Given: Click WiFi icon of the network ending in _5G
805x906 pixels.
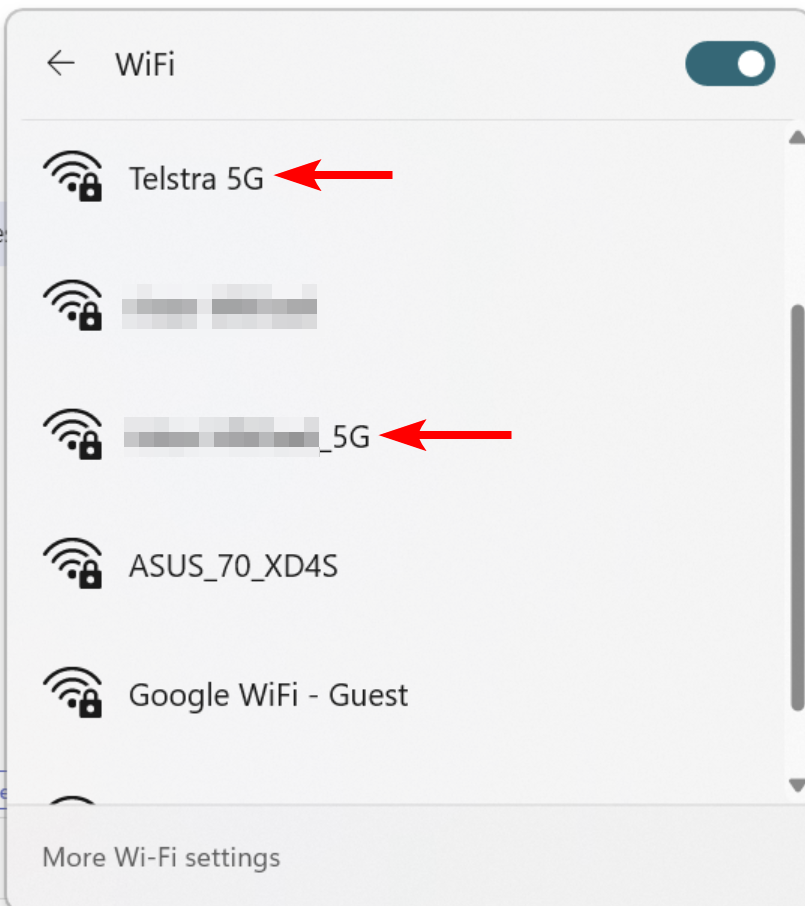Looking at the screenshot, I should coord(73,434).
